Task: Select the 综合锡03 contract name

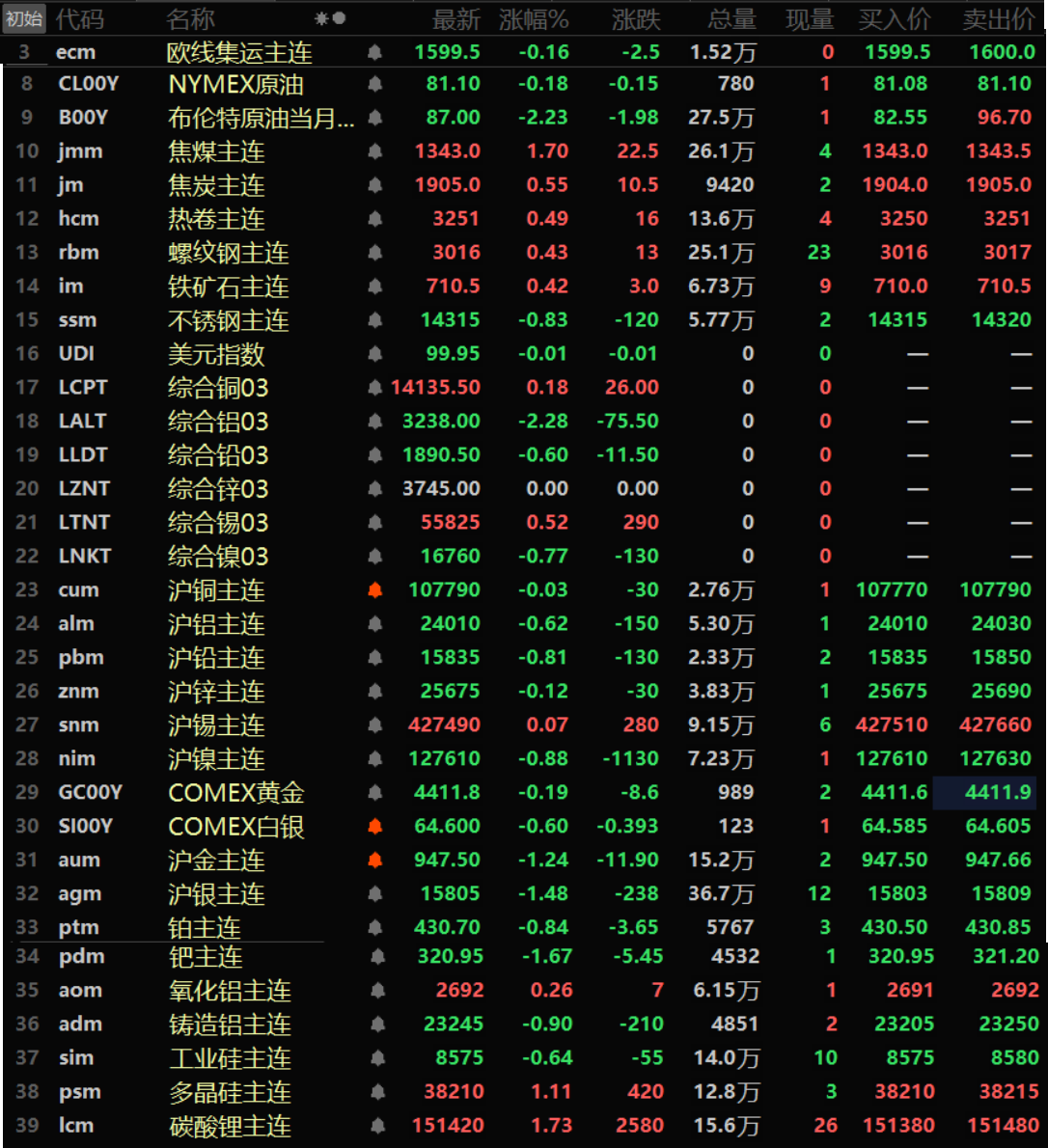Action: [218, 523]
